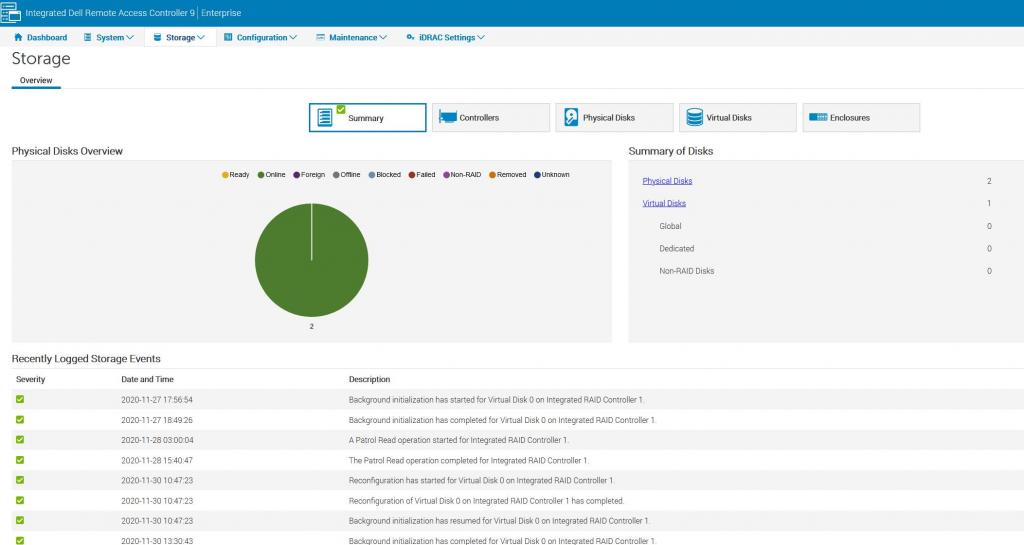Click the Controllers card icon
Screen dimensions: 1024x545
(447, 117)
